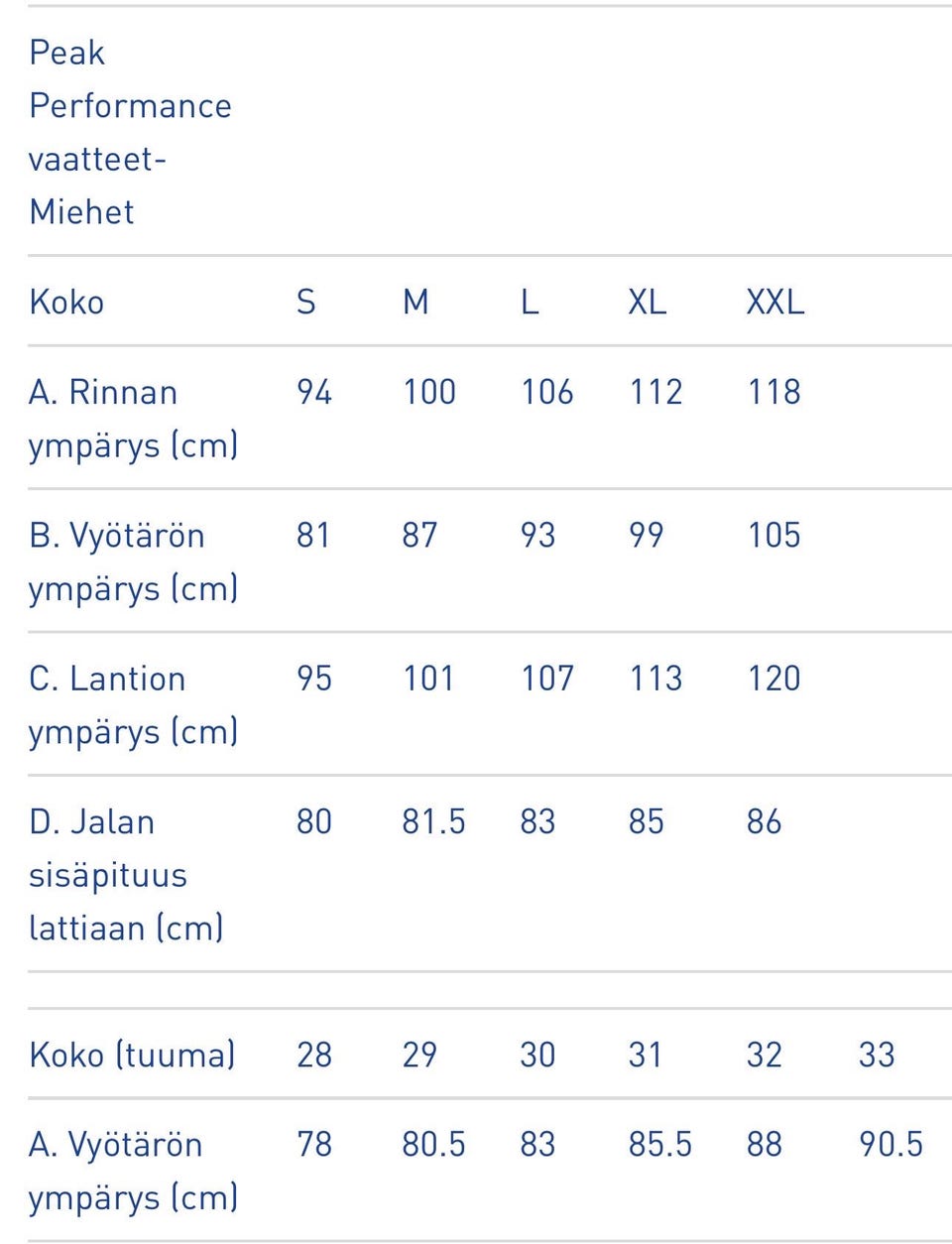Tap the XXL size column header
The image size is (952, 1244).
tap(774, 302)
